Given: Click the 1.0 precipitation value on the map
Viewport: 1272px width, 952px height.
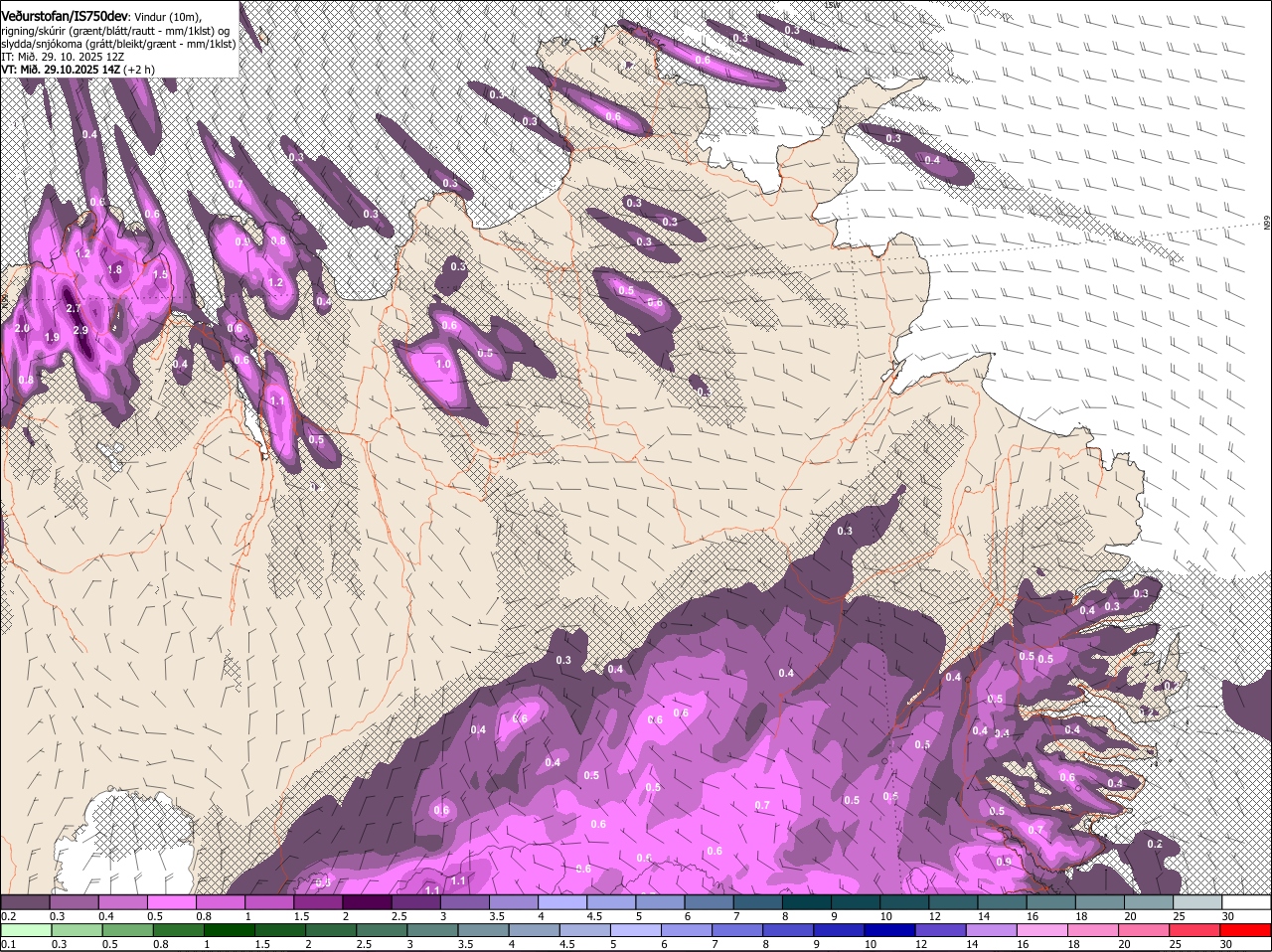Looking at the screenshot, I should click(443, 365).
